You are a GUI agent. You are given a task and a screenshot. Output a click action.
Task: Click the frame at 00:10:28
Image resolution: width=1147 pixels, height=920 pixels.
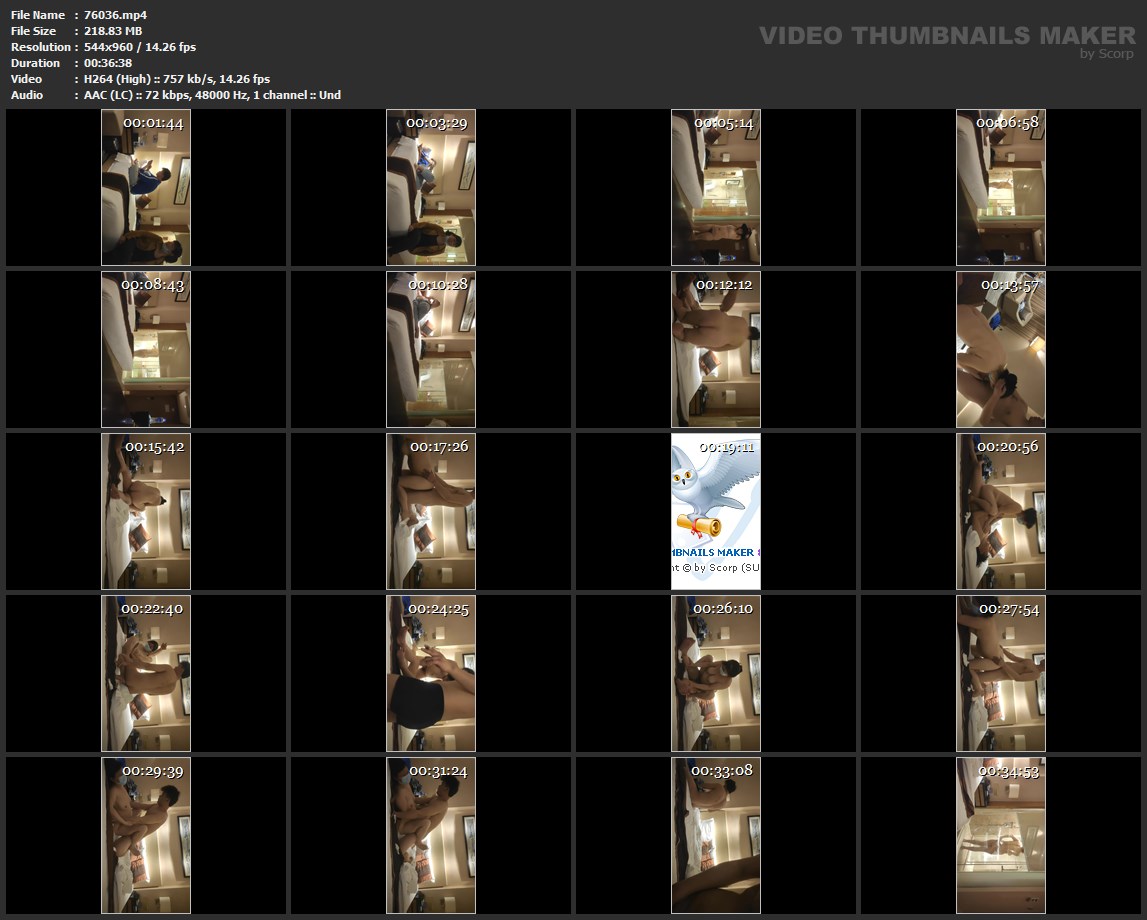click(x=431, y=350)
